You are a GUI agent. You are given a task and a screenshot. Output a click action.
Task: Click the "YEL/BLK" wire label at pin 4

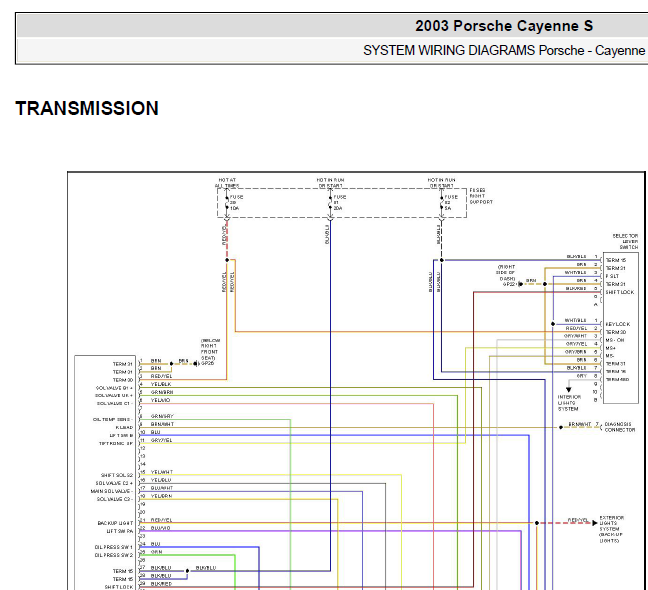click(161, 384)
